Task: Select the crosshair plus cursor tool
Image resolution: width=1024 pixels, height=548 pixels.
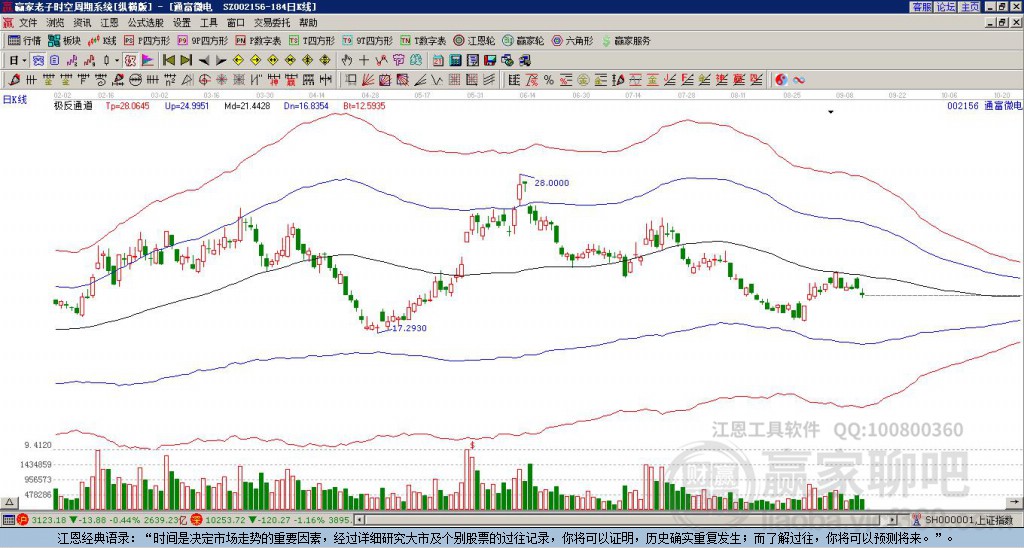Action: pyautogui.click(x=364, y=61)
